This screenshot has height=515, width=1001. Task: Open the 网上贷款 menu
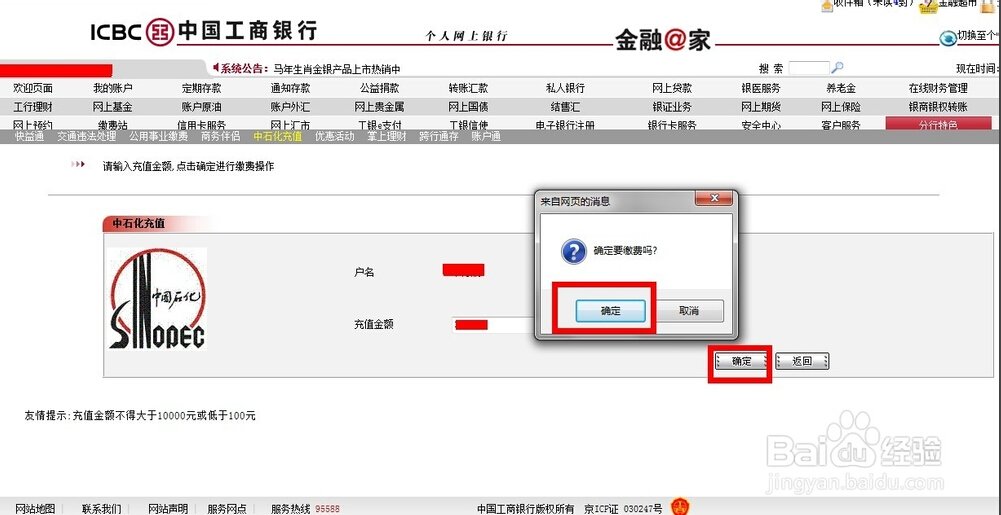(x=672, y=88)
